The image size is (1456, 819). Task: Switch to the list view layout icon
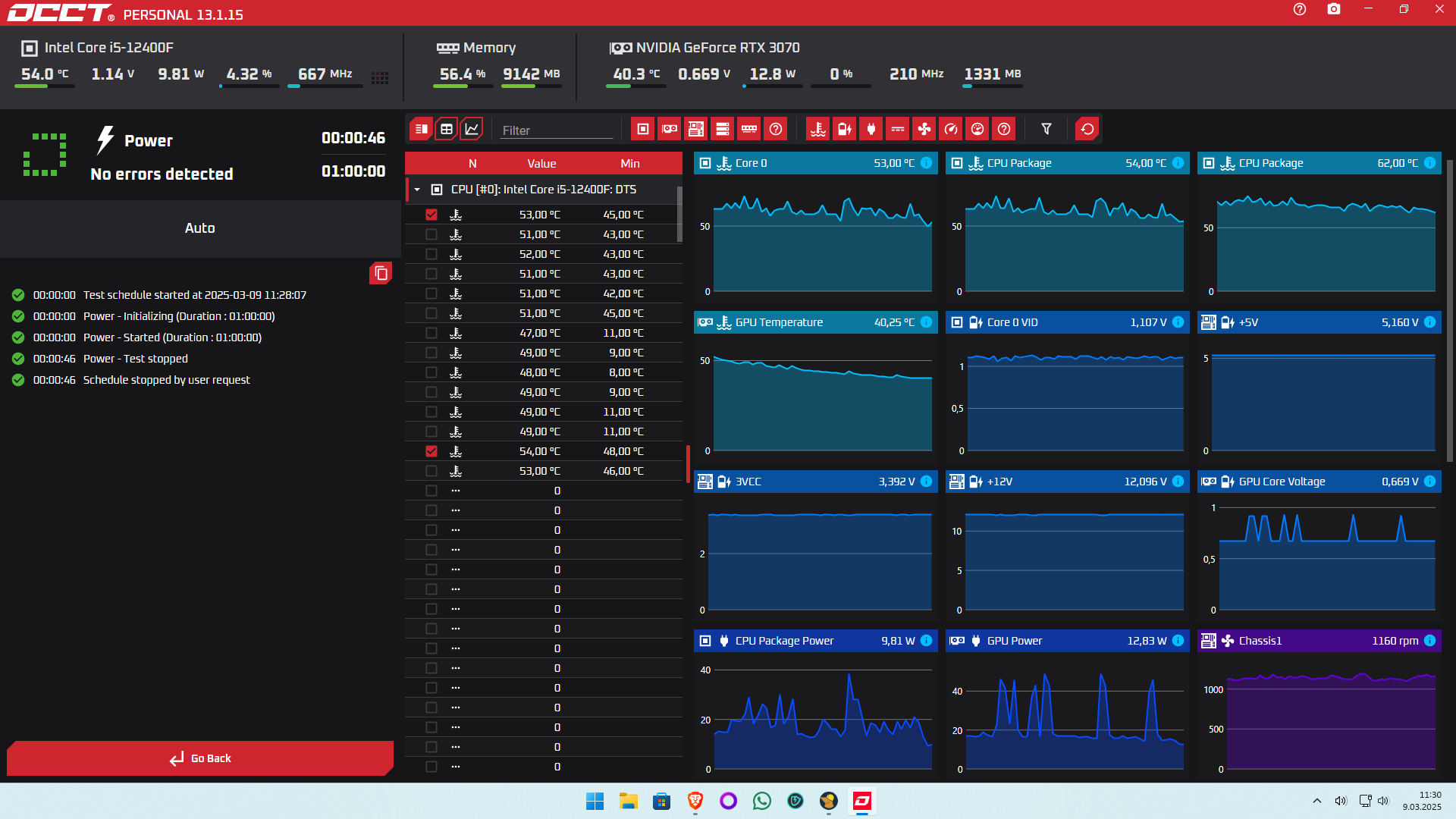pos(422,129)
